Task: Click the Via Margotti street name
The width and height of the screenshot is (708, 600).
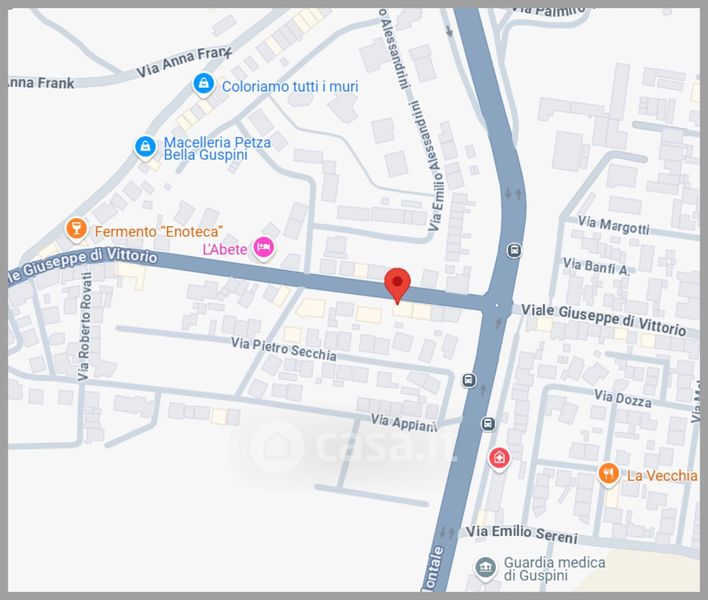Action: coord(614,225)
